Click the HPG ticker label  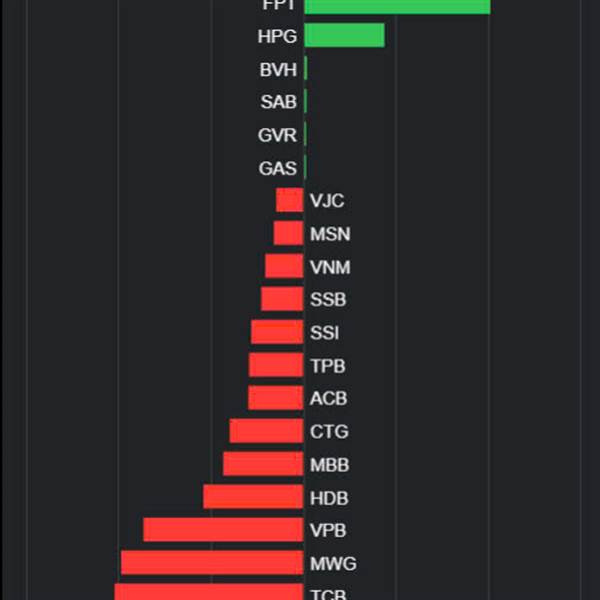(x=277, y=36)
